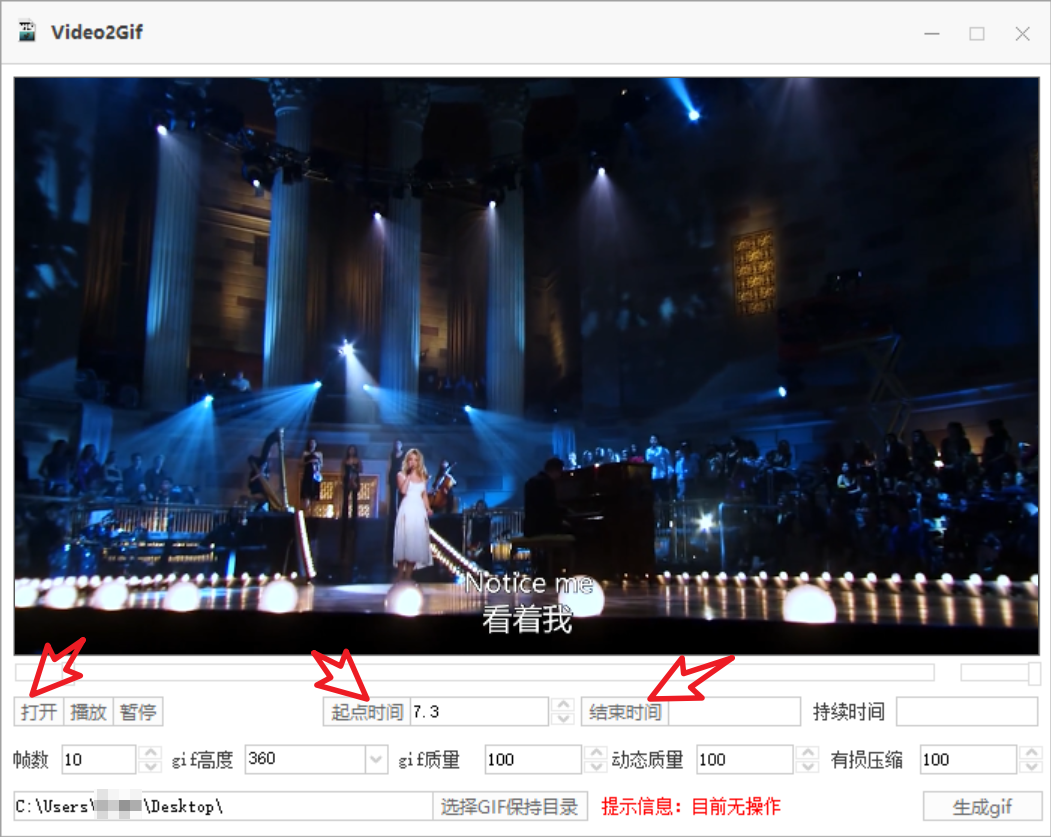Click the 起点时间 value field showing 7.3
The image size is (1051, 837).
click(x=480, y=712)
